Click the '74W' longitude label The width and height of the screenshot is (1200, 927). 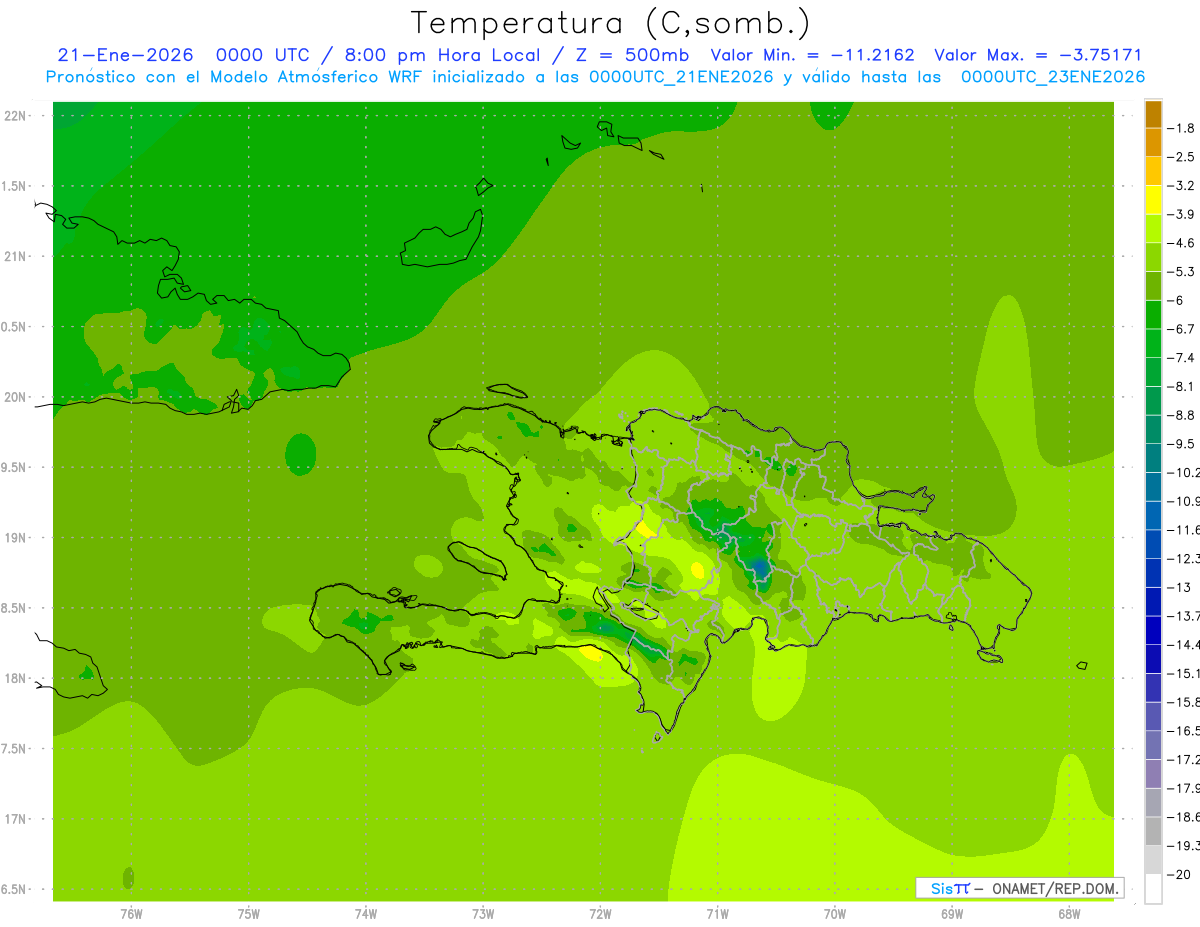coord(366,914)
